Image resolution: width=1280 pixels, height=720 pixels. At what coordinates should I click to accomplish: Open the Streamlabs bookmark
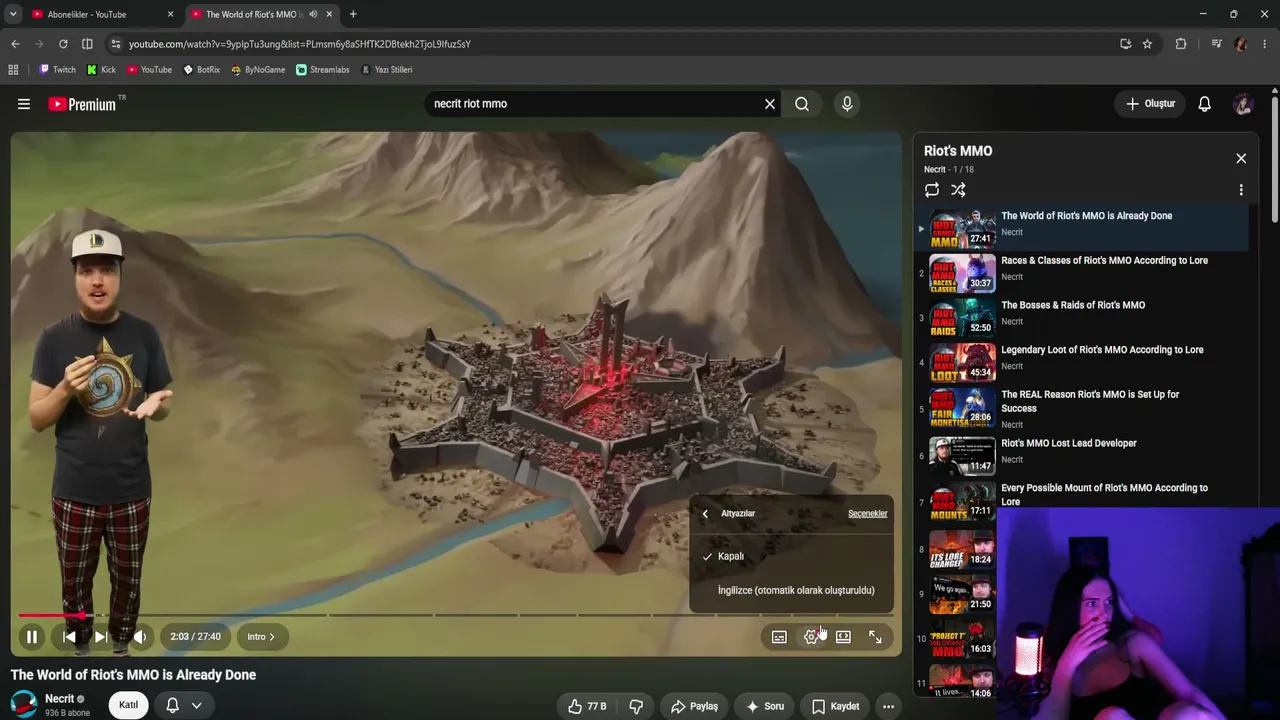(x=323, y=70)
